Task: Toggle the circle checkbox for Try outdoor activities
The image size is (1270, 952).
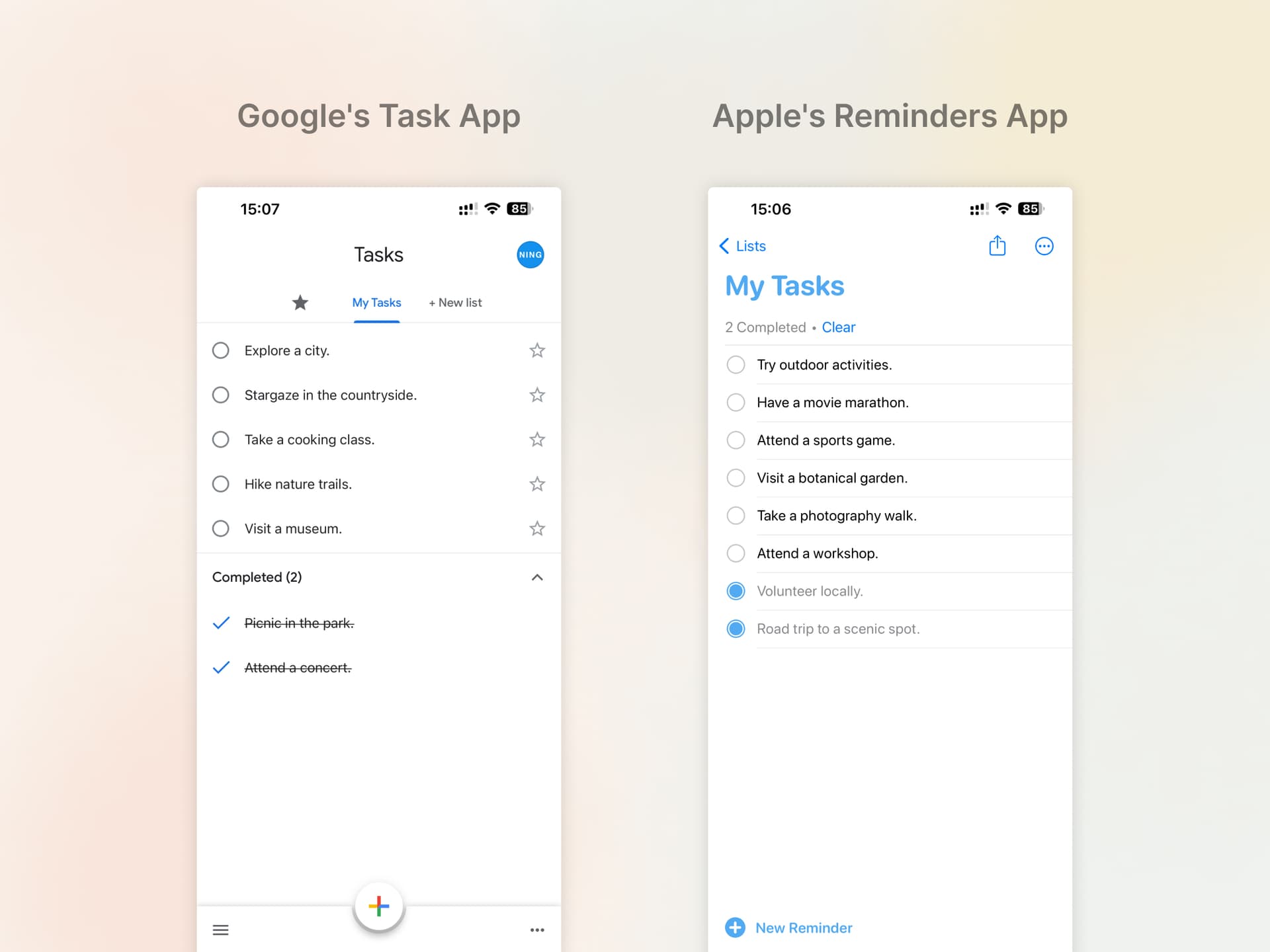Action: click(x=734, y=363)
